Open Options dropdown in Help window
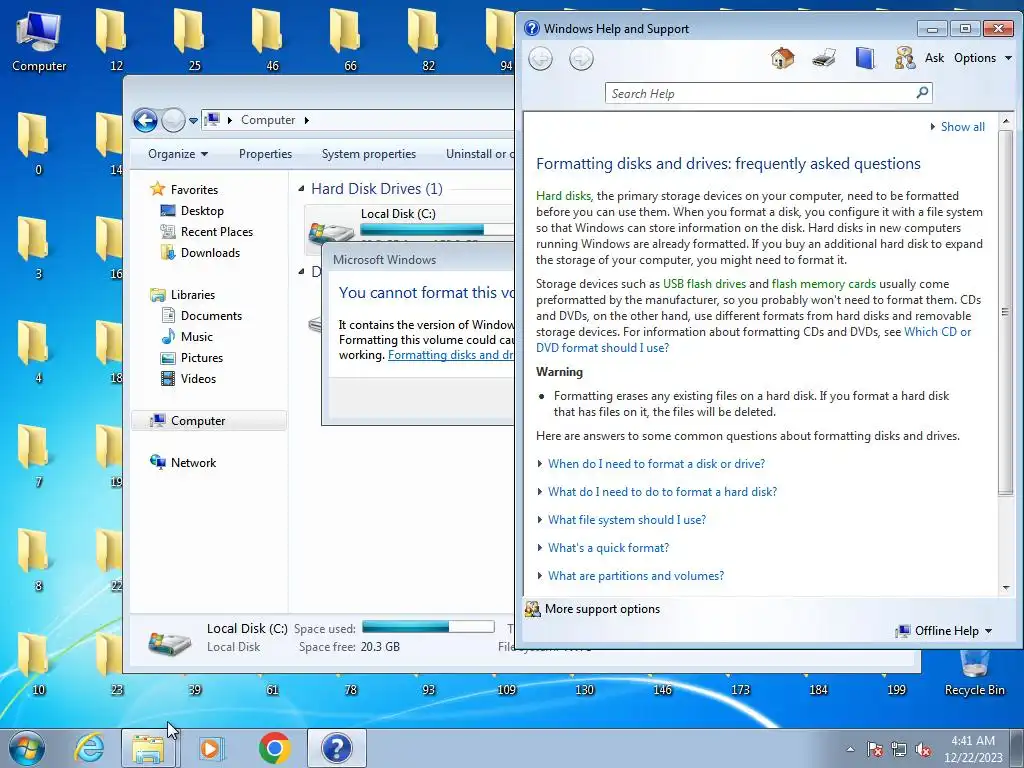The width and height of the screenshot is (1024, 768). (x=983, y=58)
